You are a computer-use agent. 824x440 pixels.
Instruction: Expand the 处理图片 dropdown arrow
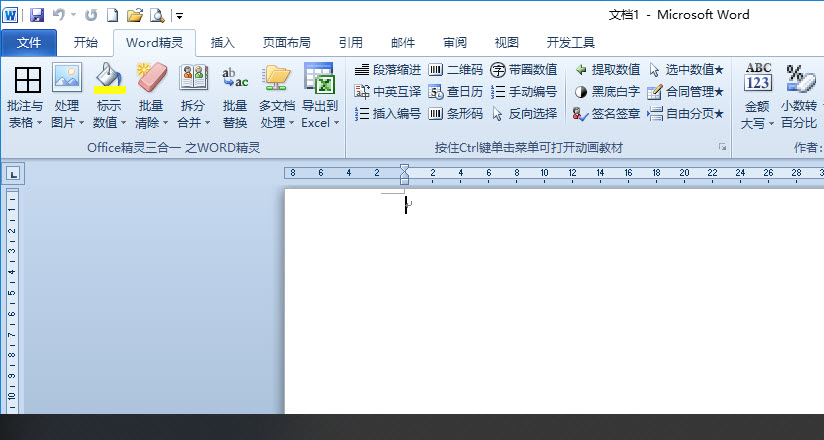pos(81,124)
